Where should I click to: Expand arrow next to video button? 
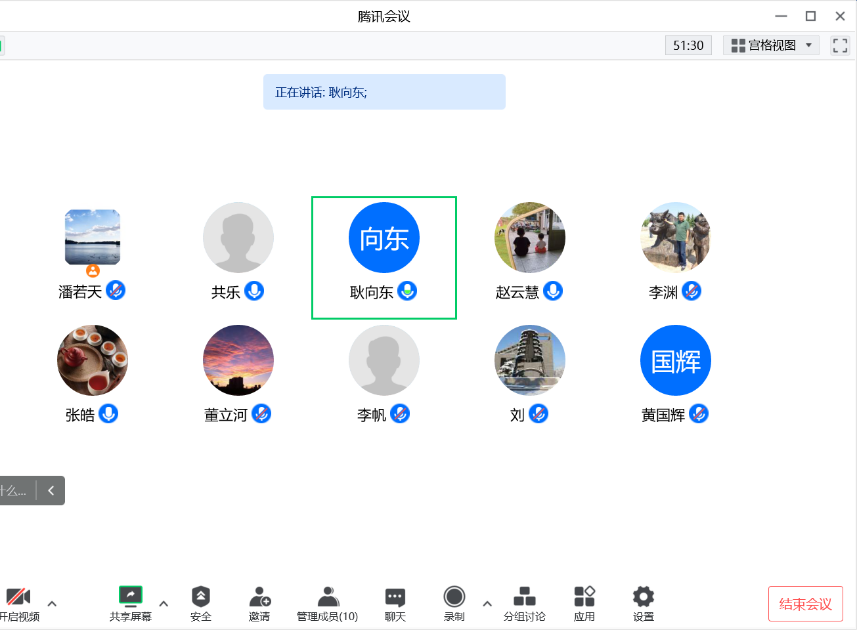pos(52,603)
